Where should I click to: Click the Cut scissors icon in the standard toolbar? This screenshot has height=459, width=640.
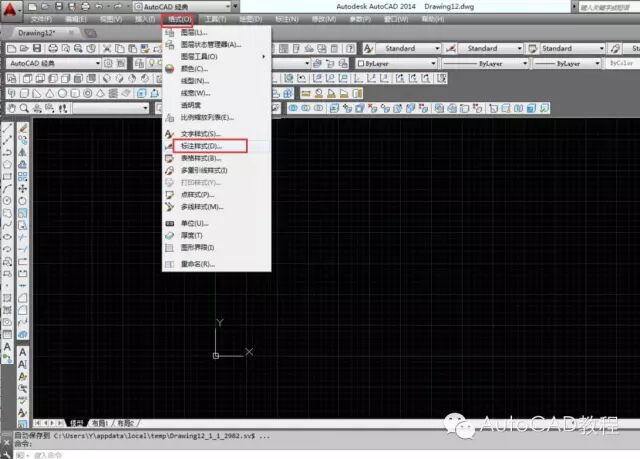107,49
